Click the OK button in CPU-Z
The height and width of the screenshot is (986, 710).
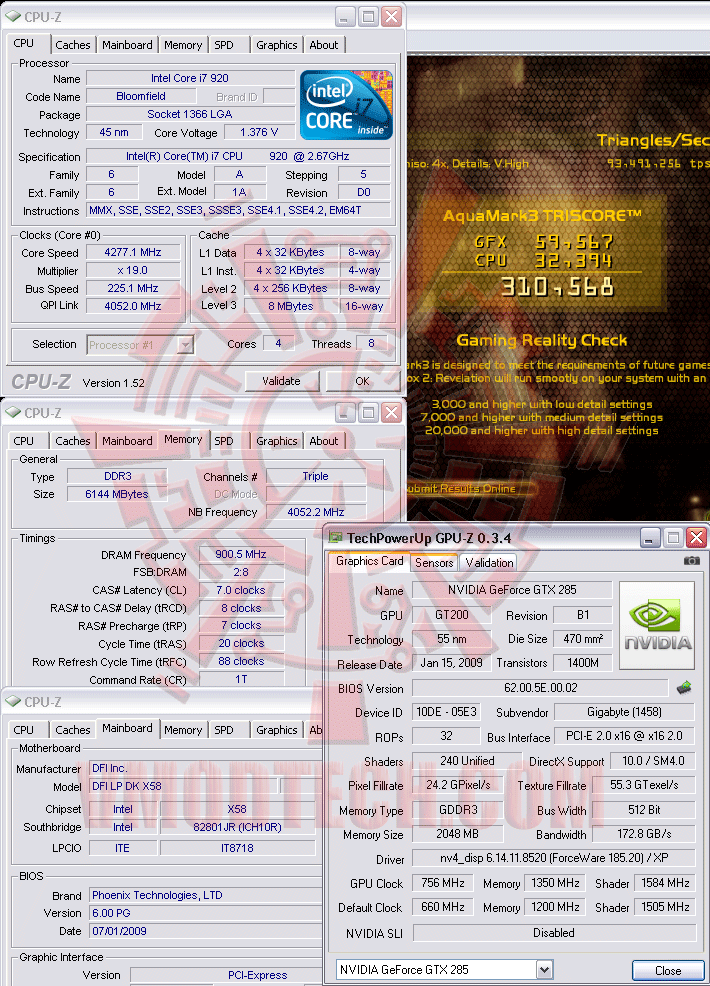(362, 381)
